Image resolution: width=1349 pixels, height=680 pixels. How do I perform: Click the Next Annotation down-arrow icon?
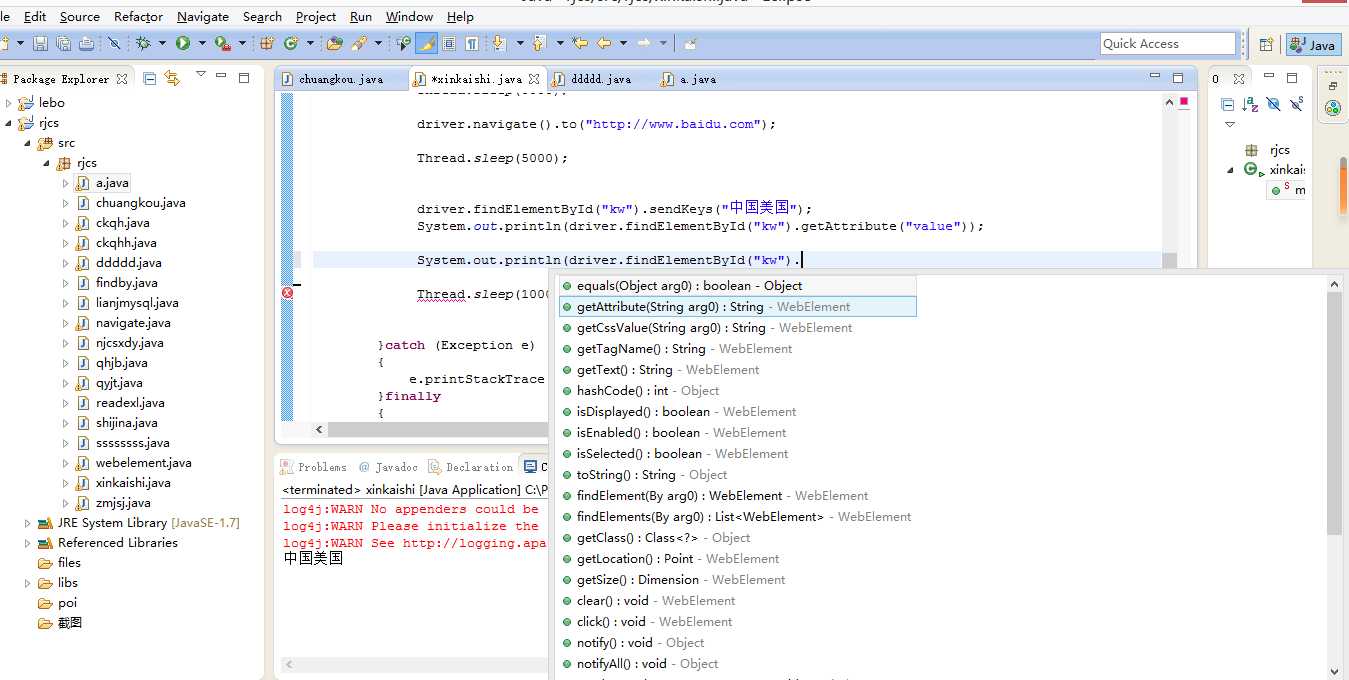[497, 43]
